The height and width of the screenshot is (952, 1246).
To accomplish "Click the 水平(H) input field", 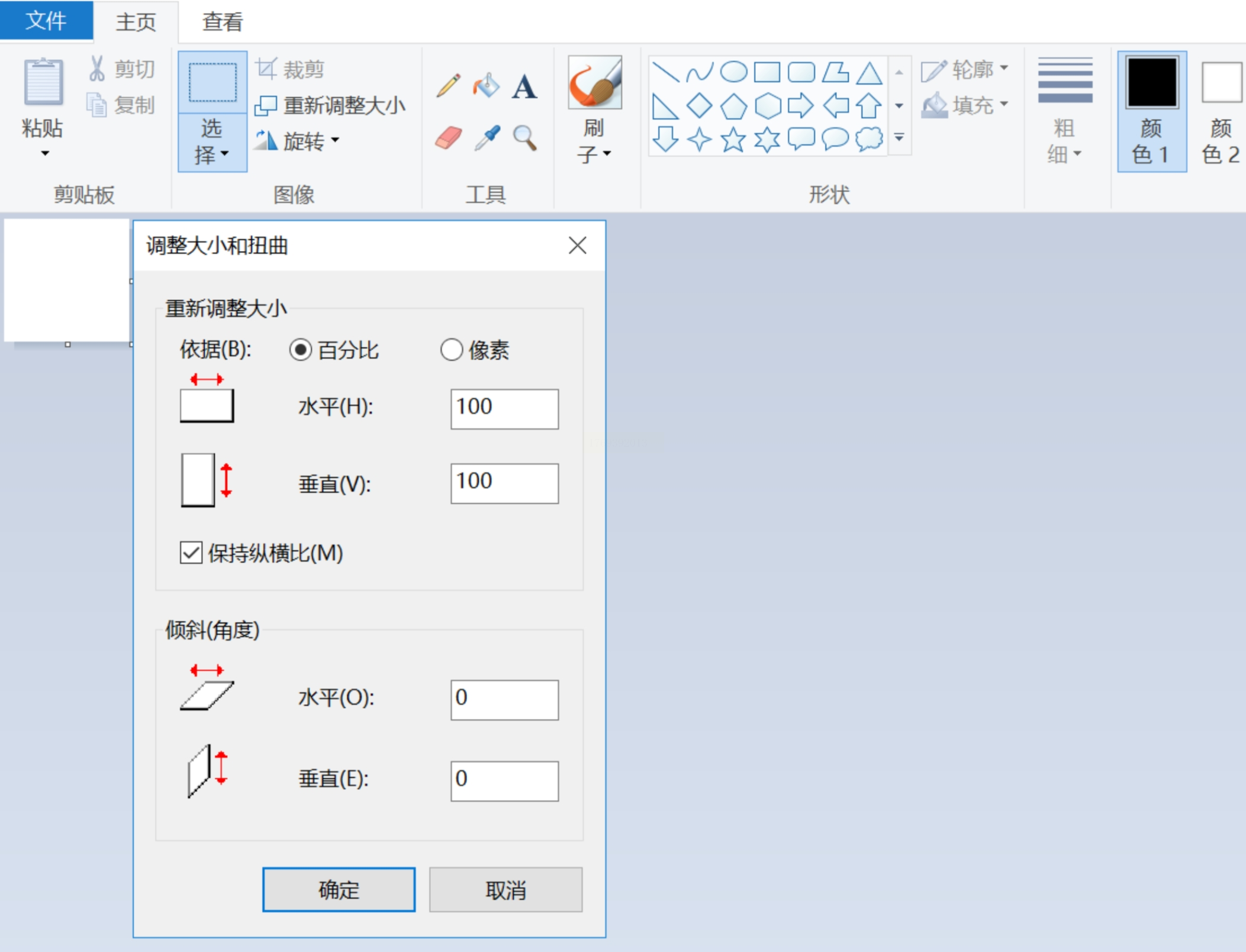I will pyautogui.click(x=504, y=408).
